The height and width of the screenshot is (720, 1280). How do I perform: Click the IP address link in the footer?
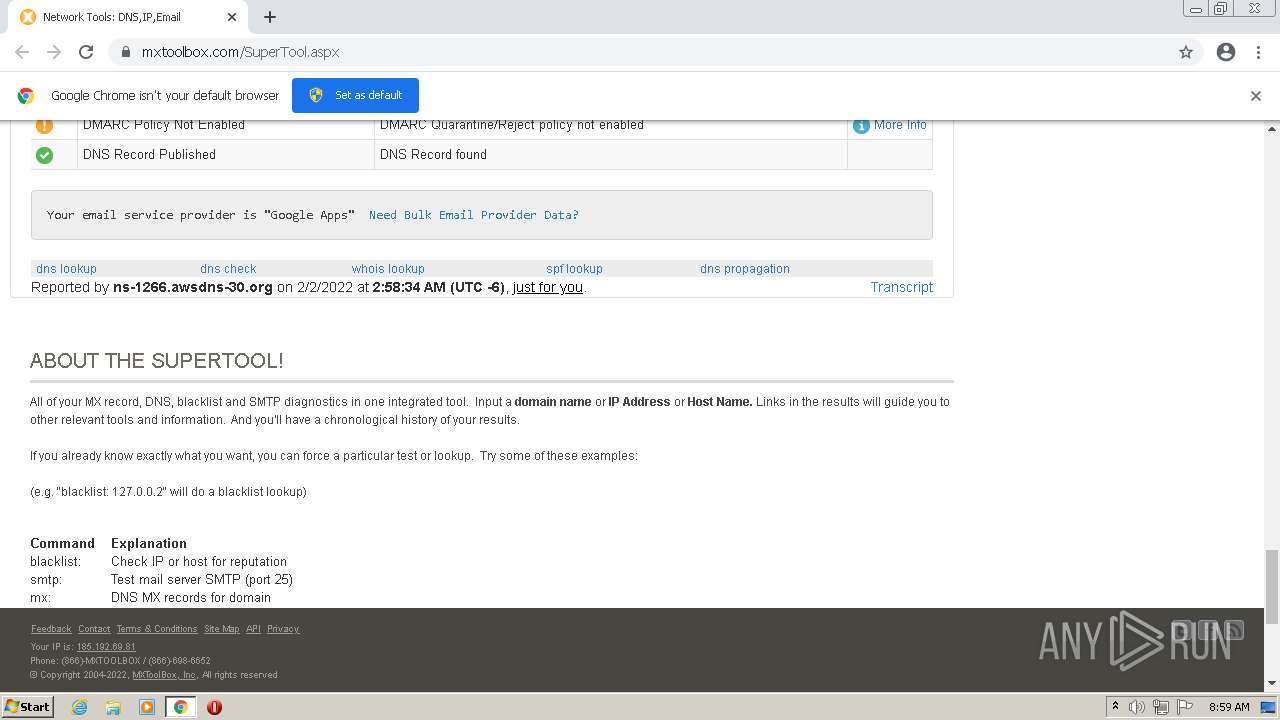point(106,647)
